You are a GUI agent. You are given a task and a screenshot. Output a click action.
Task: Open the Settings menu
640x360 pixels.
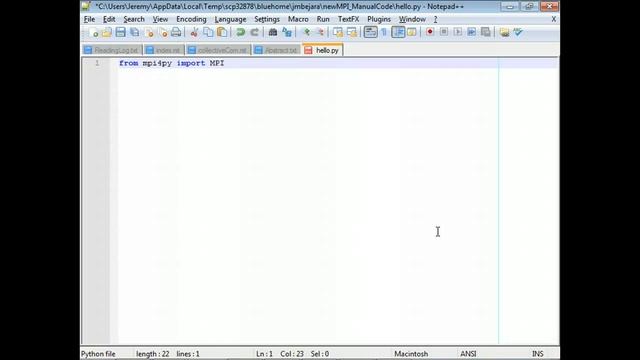pyautogui.click(x=267, y=19)
